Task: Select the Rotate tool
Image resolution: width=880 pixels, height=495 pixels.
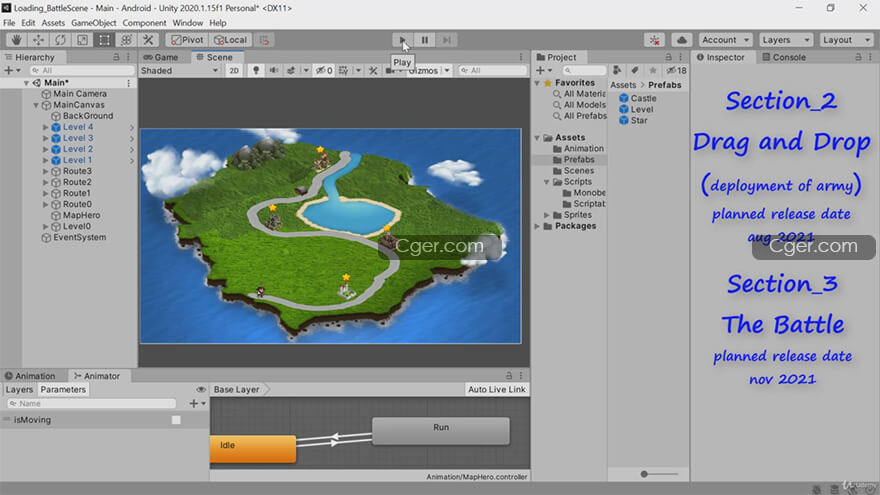Action: 60,40
